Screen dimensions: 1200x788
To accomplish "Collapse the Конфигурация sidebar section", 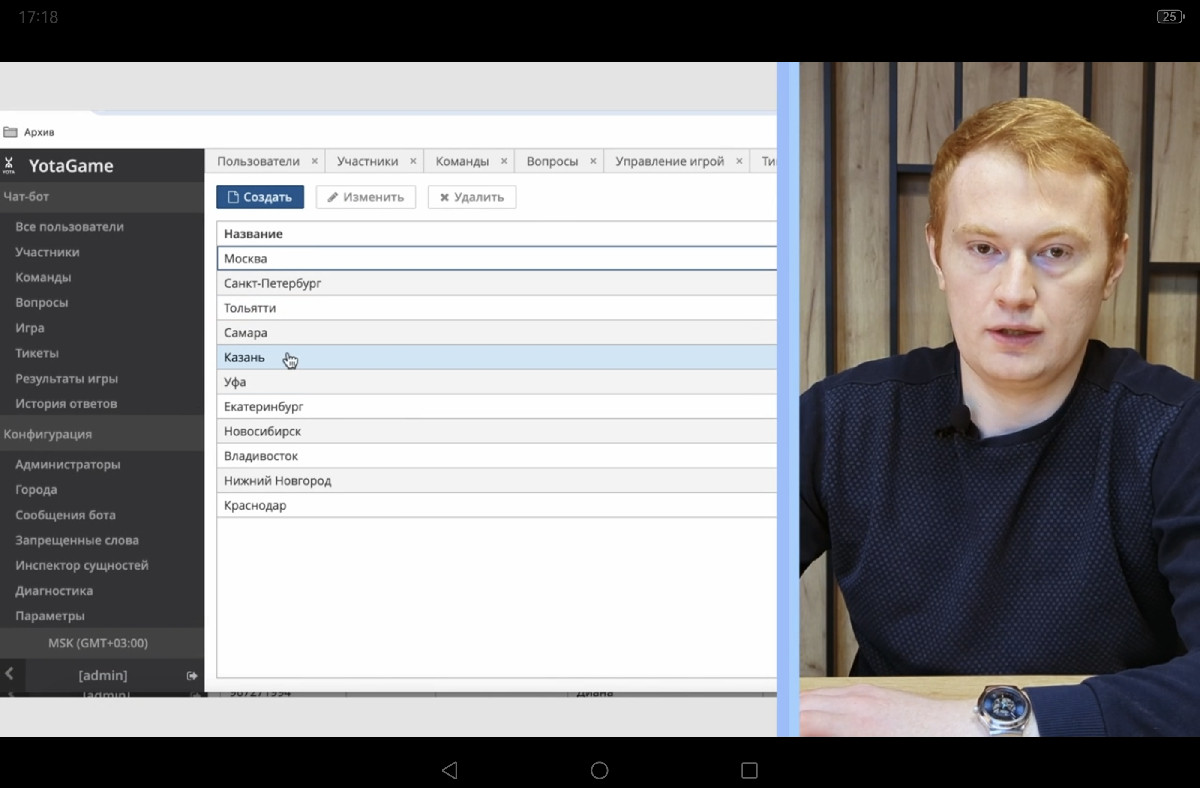I will pyautogui.click(x=102, y=434).
